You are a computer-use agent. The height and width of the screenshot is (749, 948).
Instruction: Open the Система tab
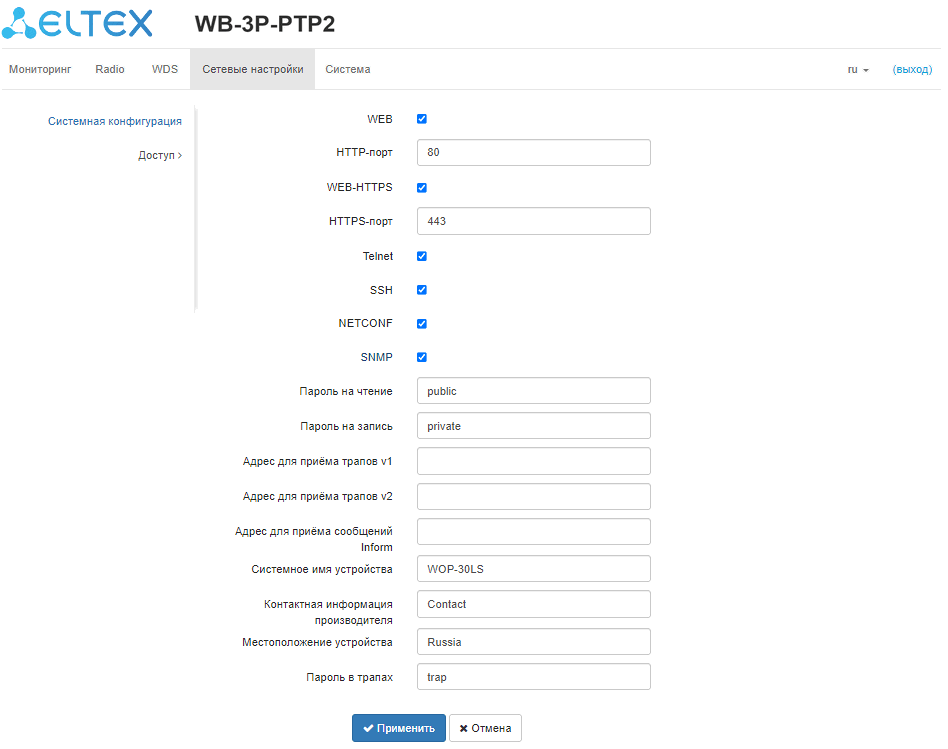348,70
